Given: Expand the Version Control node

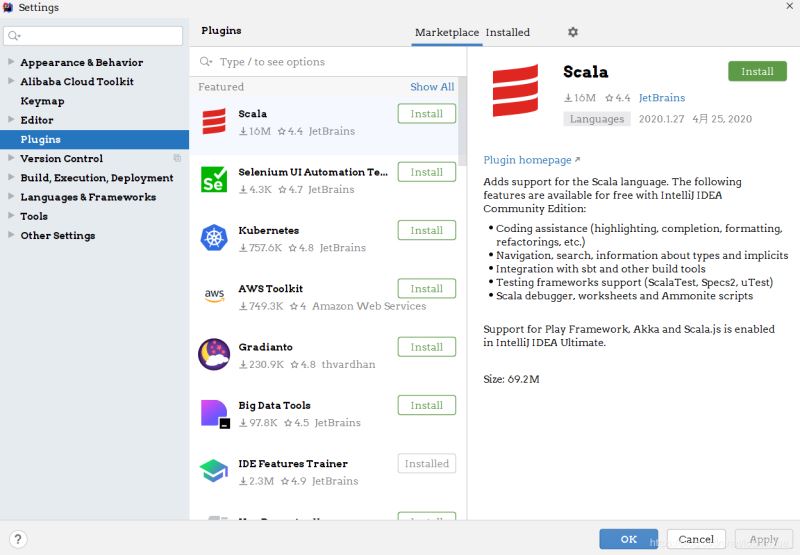Looking at the screenshot, I should (11, 158).
